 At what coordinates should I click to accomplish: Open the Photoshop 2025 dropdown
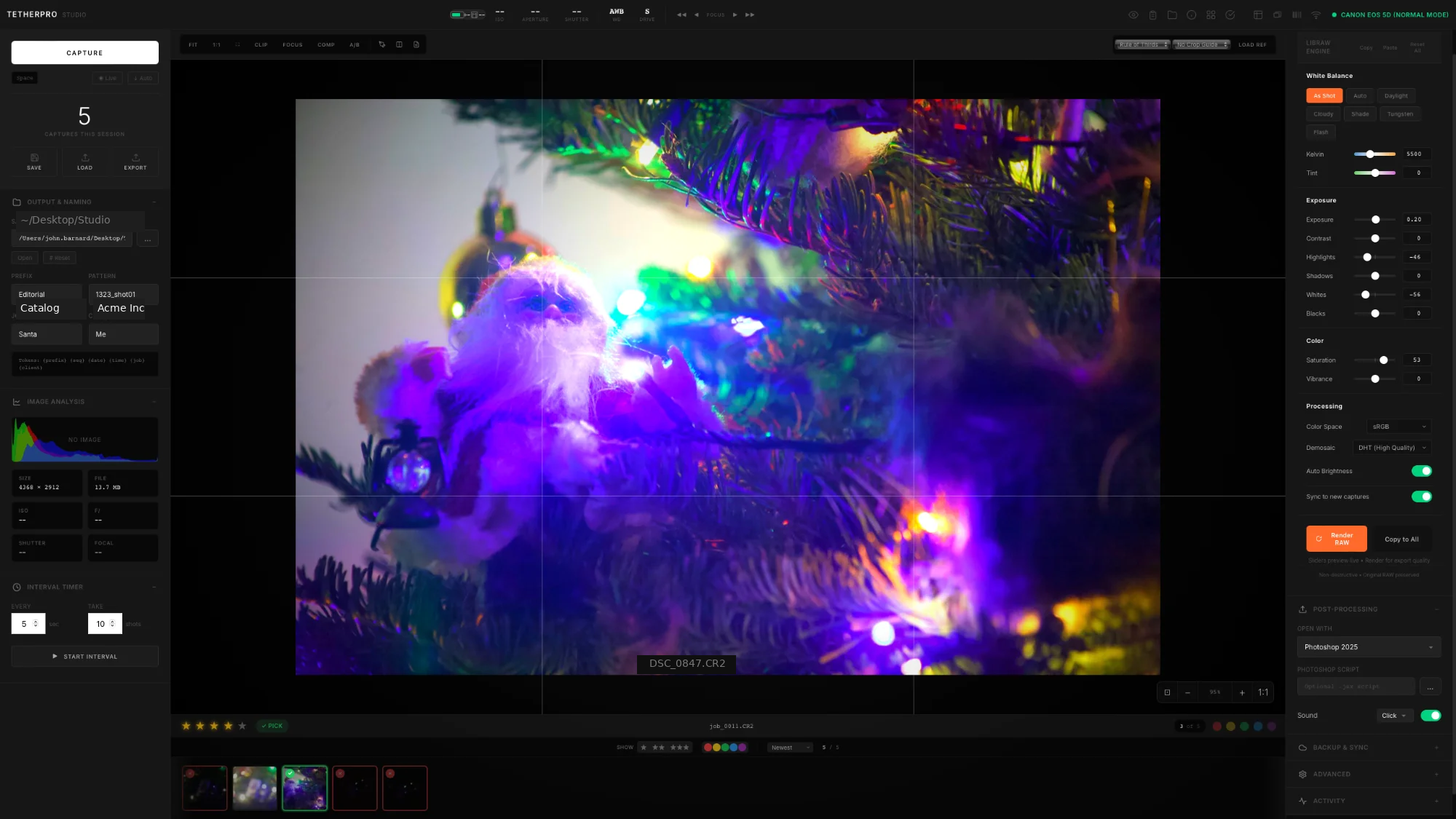click(1368, 647)
